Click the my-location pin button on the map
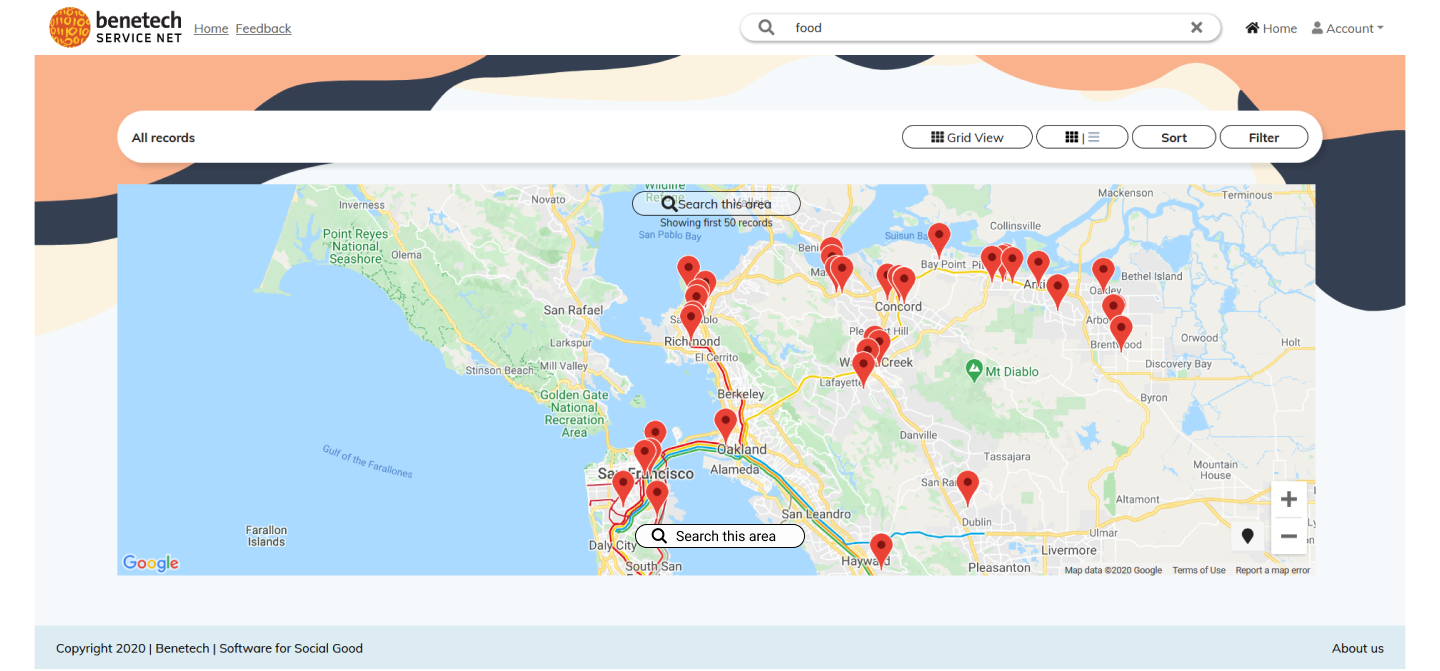The image size is (1440, 671). click(1248, 536)
